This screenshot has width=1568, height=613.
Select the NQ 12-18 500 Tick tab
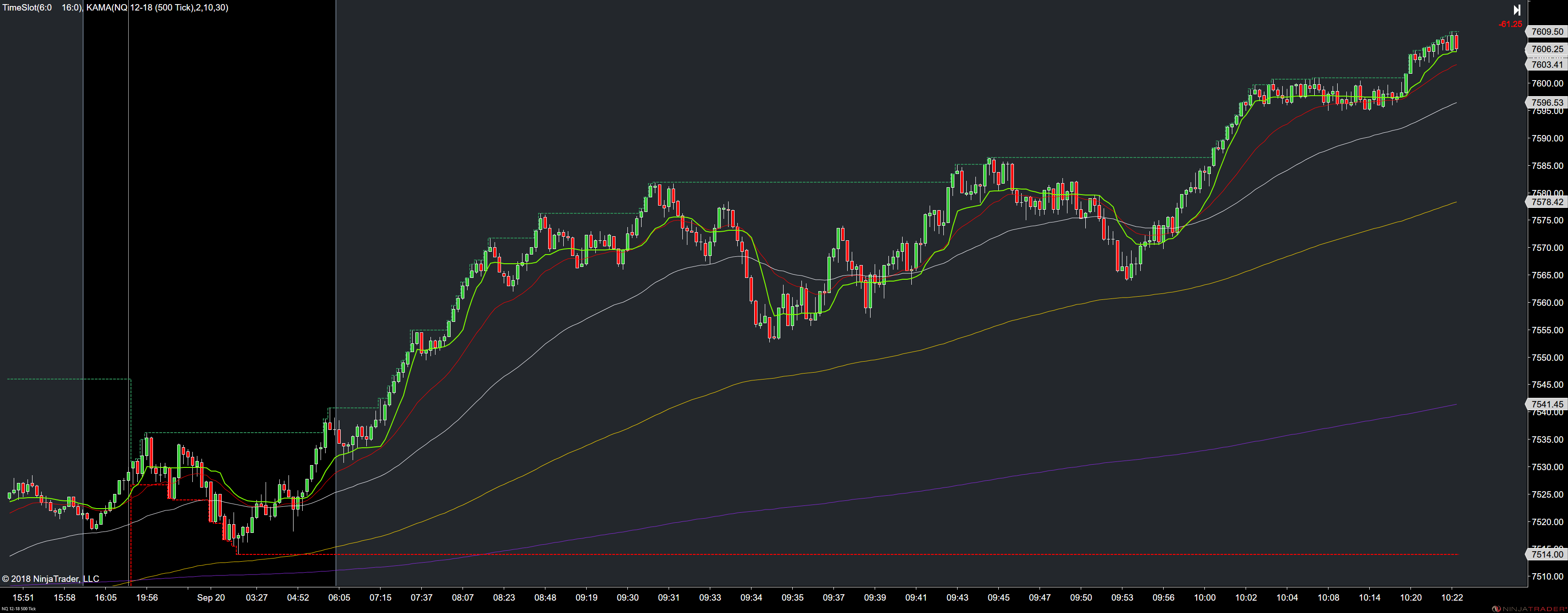click(x=18, y=609)
